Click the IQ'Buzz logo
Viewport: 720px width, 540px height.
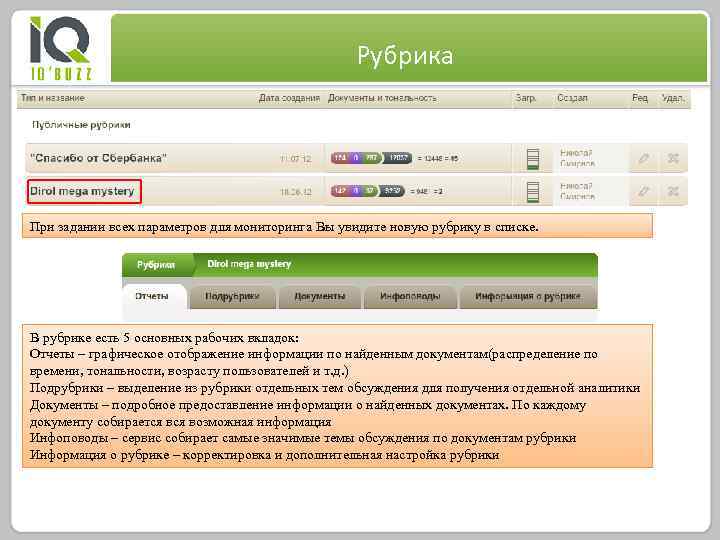(61, 48)
